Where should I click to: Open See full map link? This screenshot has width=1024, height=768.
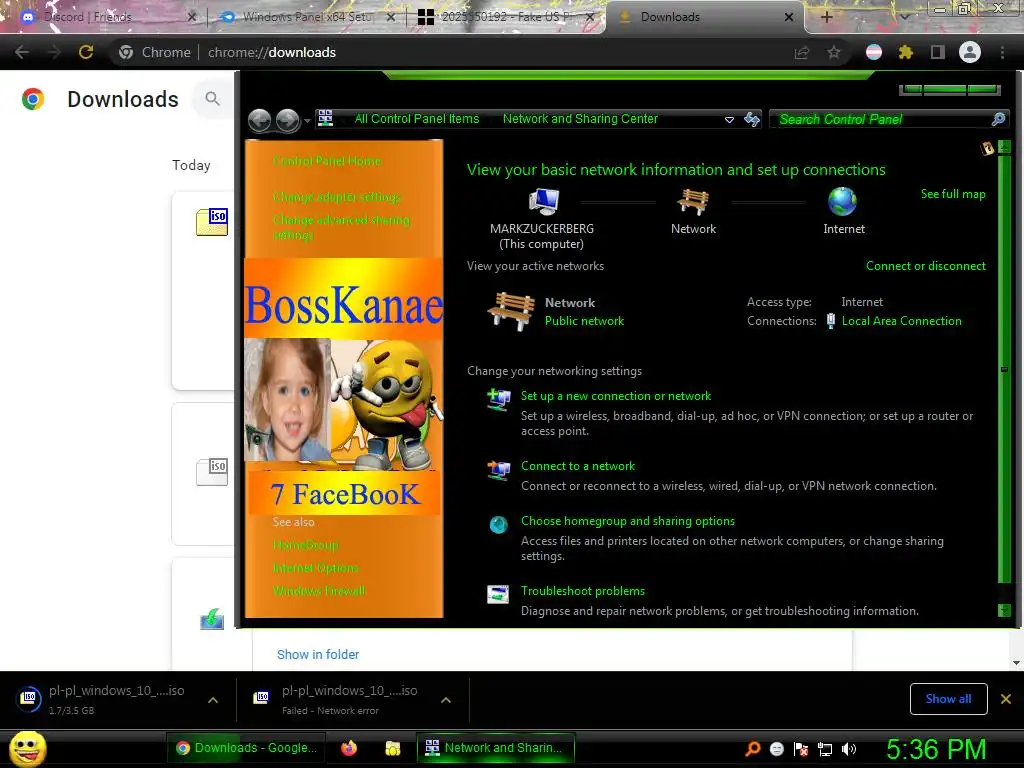pyautogui.click(x=953, y=194)
